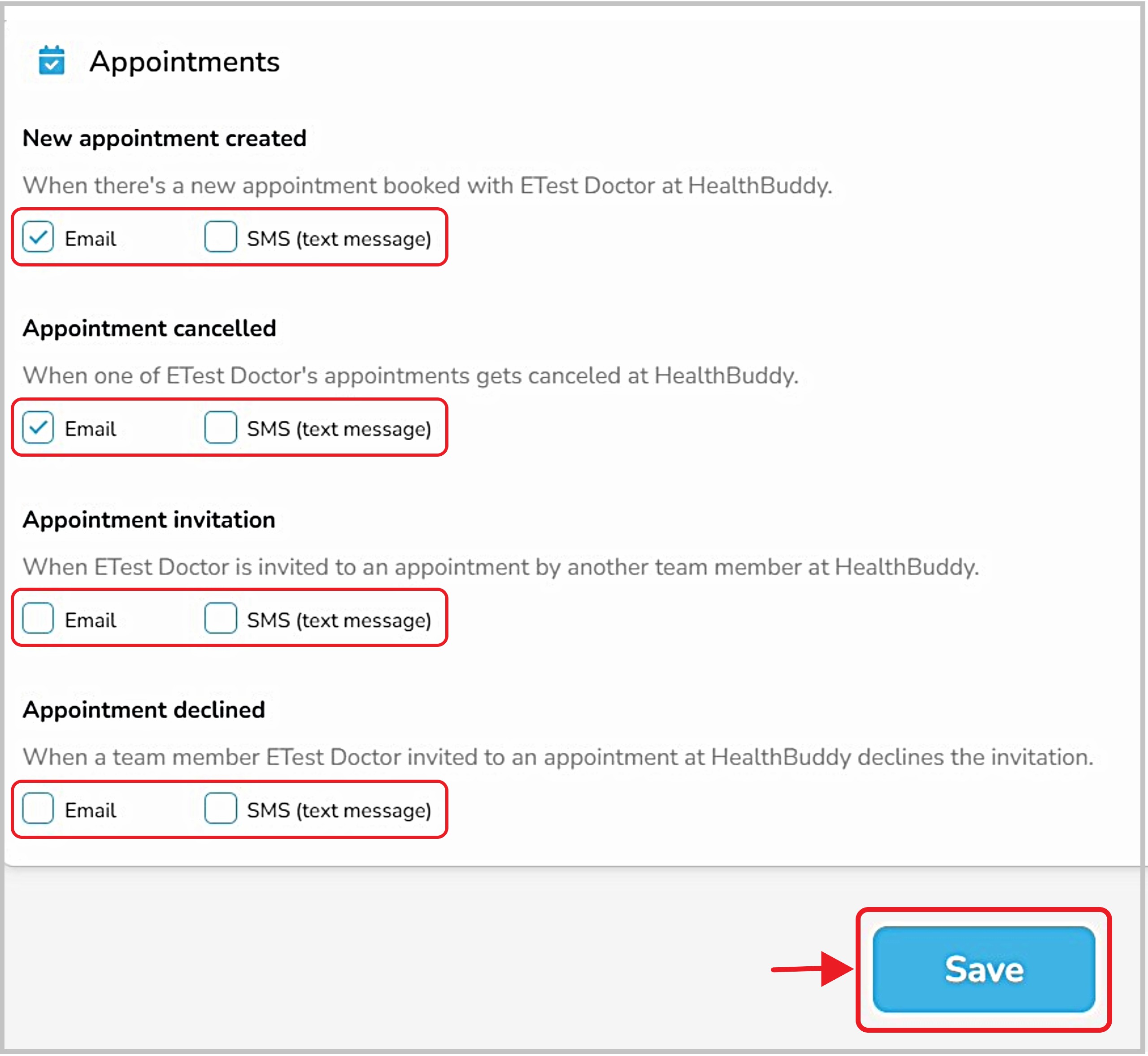
Task: Check Email box under Appointment declined
Action: click(38, 808)
